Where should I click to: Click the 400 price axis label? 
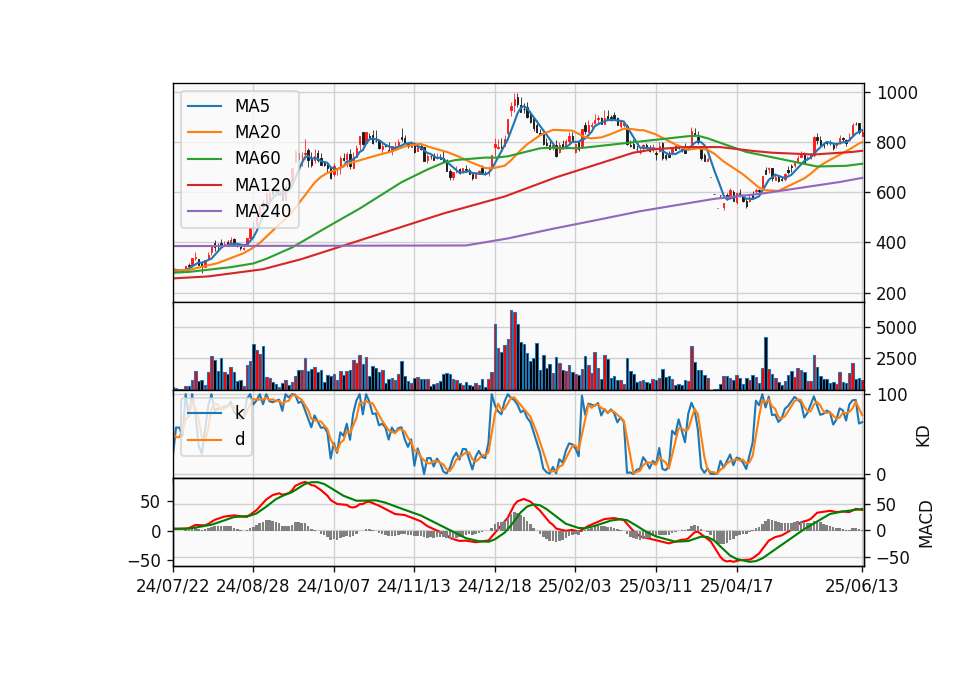[x=892, y=243]
